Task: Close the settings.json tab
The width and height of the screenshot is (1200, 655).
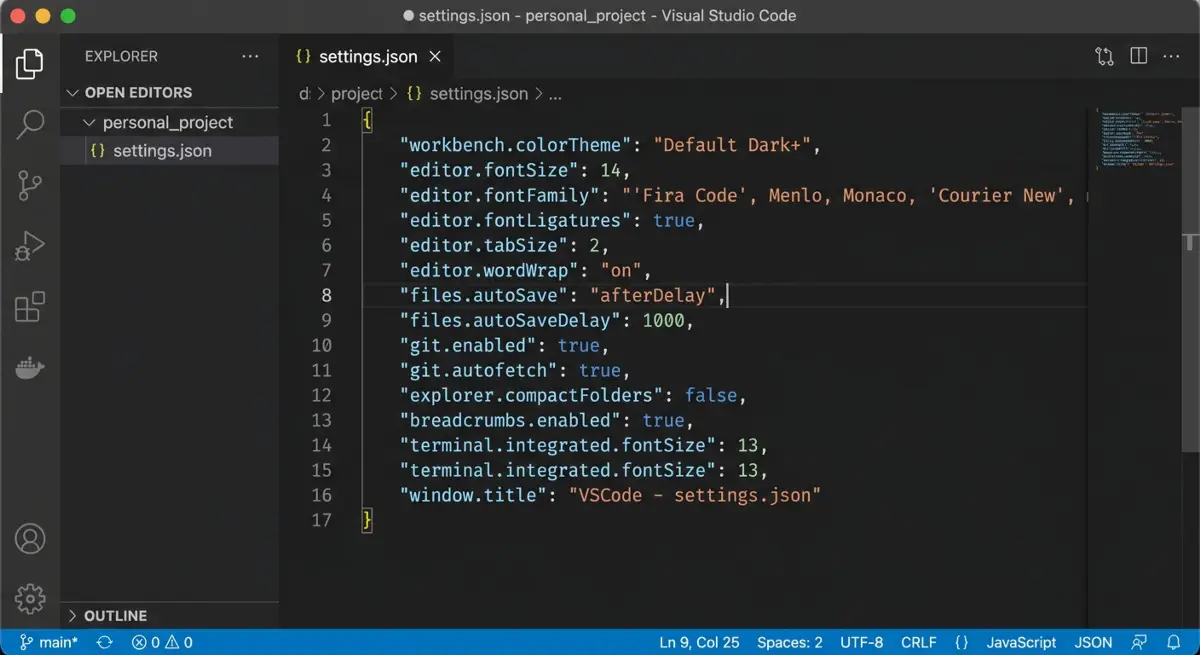Action: coord(435,57)
